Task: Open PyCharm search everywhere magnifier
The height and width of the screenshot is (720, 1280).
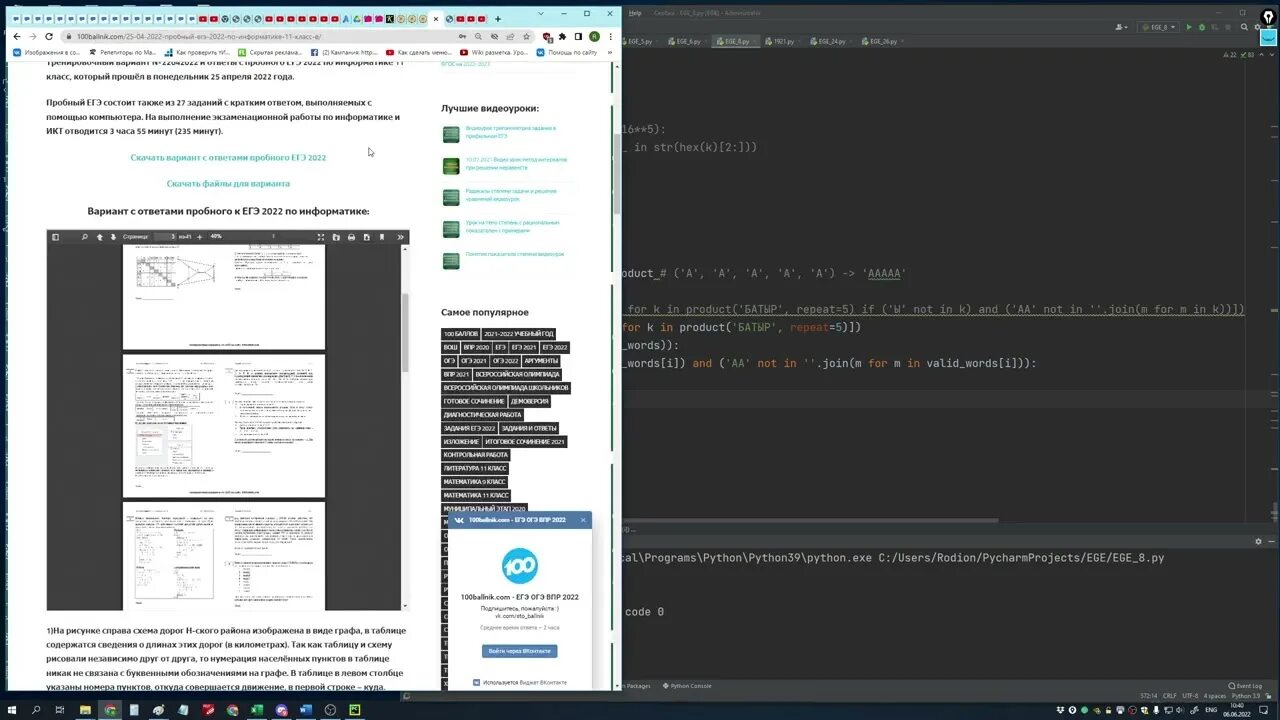Action: click(1243, 27)
